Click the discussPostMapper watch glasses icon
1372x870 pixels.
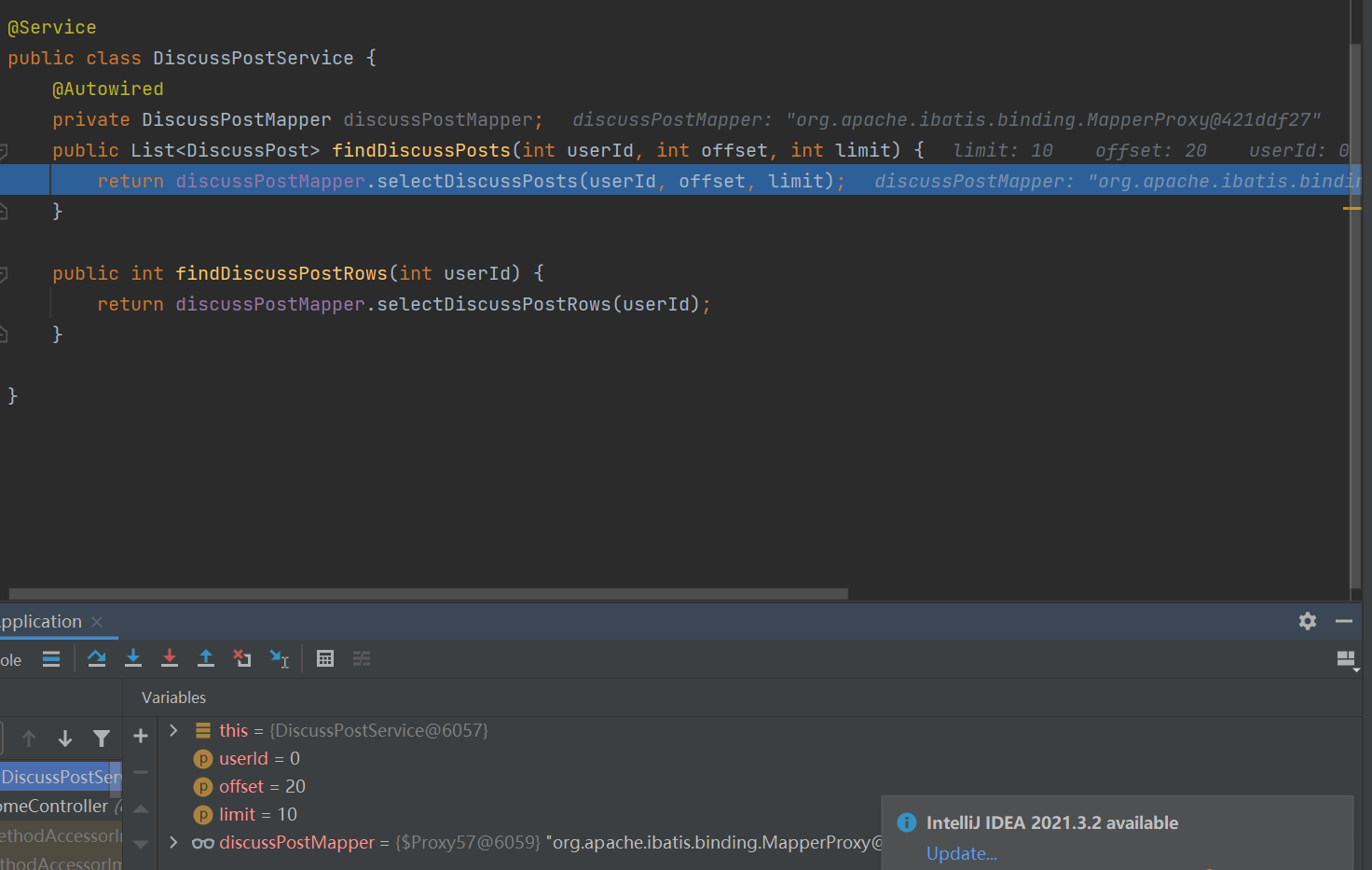[203, 843]
